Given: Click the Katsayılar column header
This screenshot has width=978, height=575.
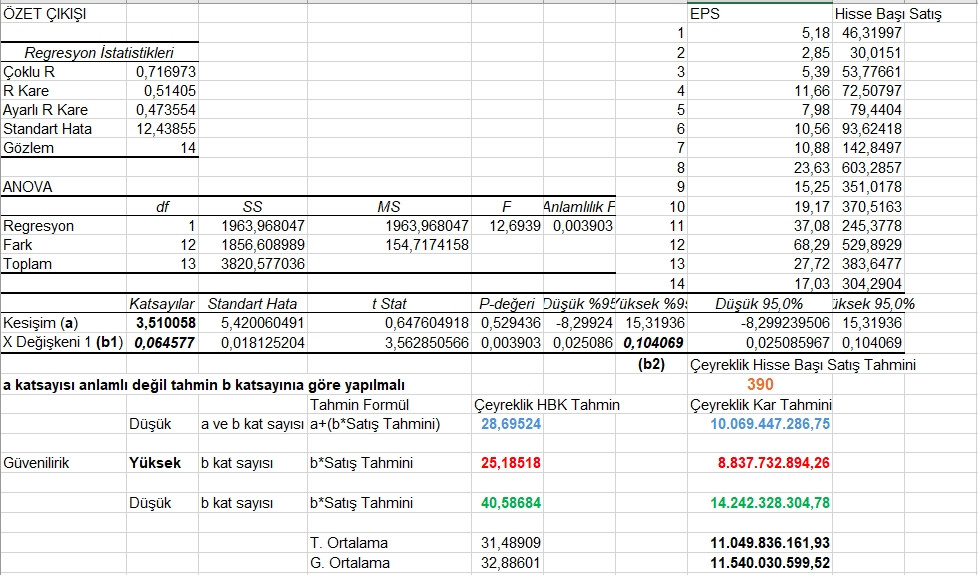Looking at the screenshot, I should point(162,304).
